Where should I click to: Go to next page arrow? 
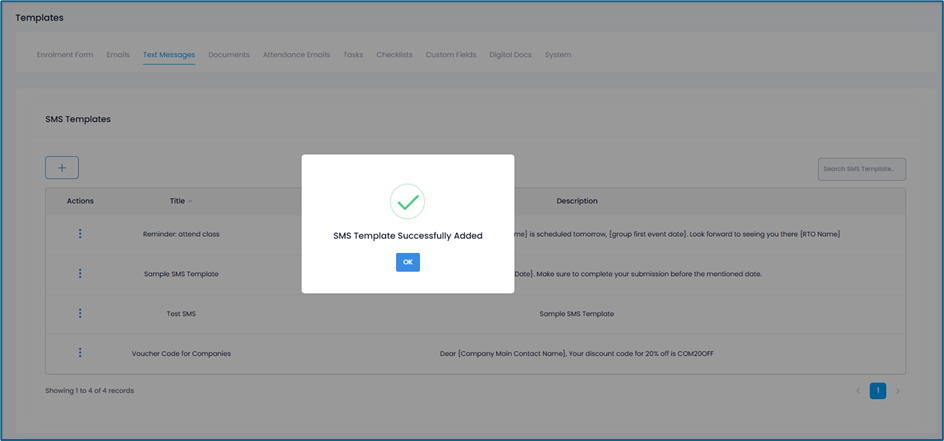pos(898,391)
